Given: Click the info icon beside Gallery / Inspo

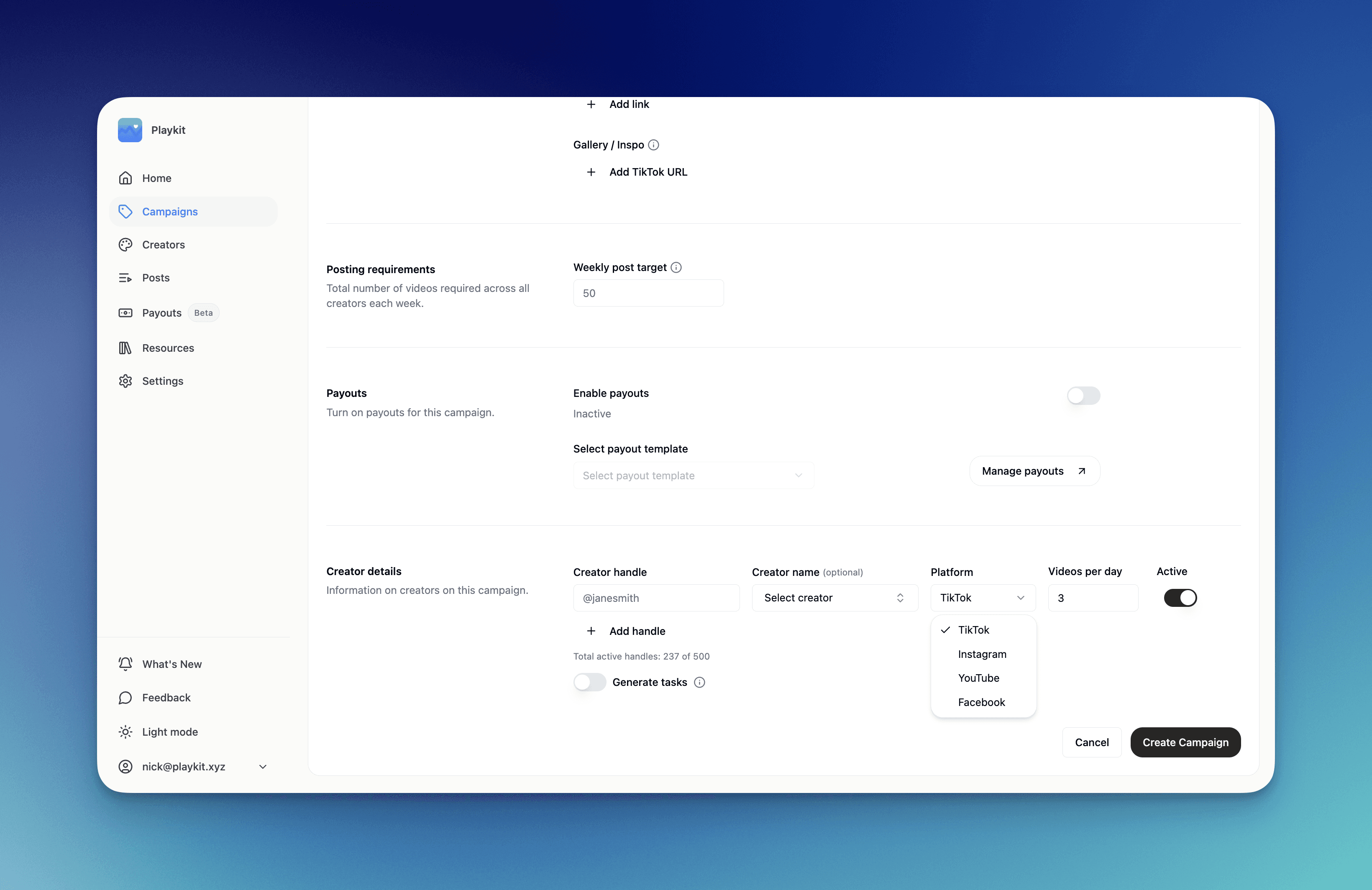Looking at the screenshot, I should (653, 145).
